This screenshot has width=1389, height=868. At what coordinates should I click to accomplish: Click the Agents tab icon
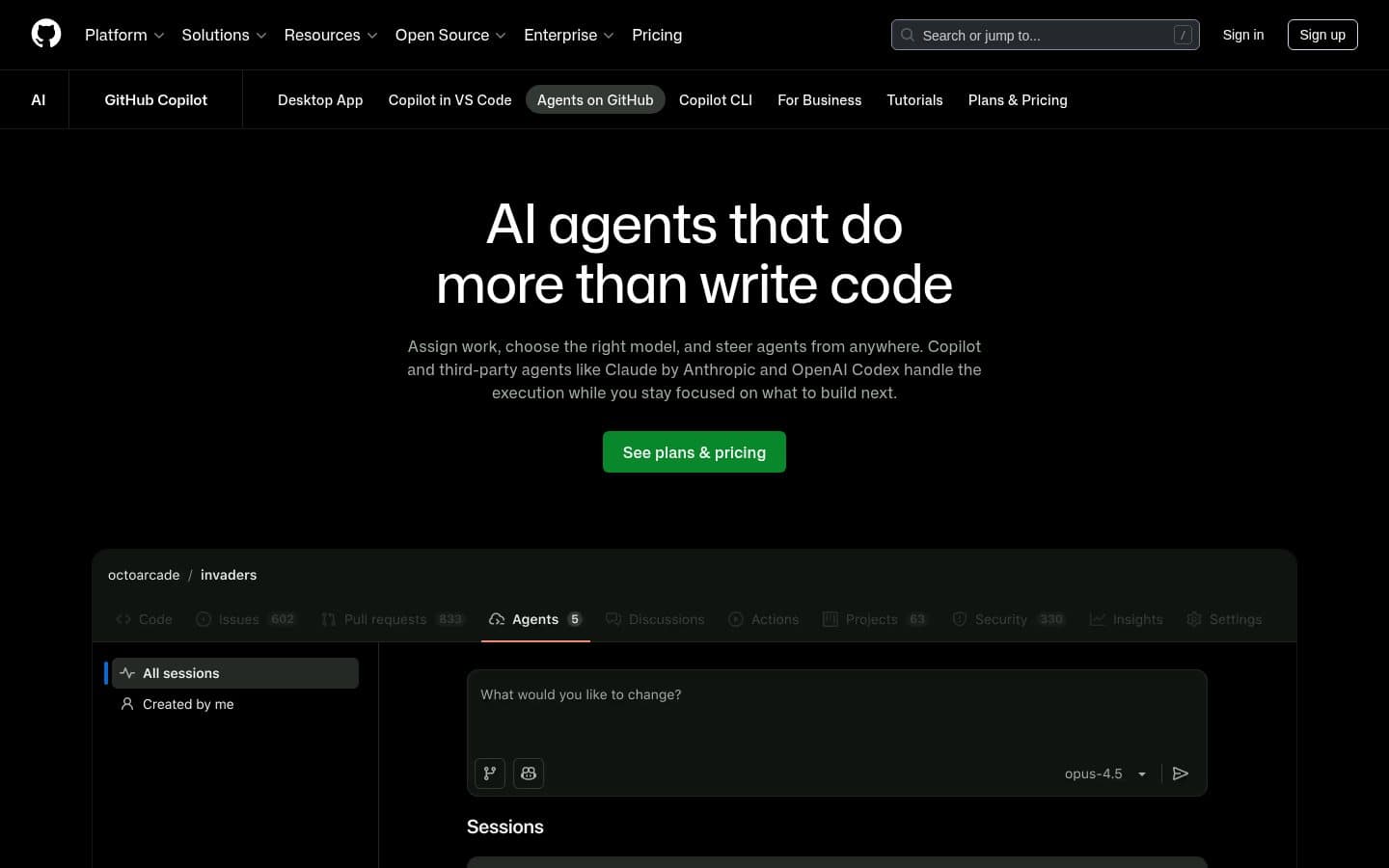point(497,619)
